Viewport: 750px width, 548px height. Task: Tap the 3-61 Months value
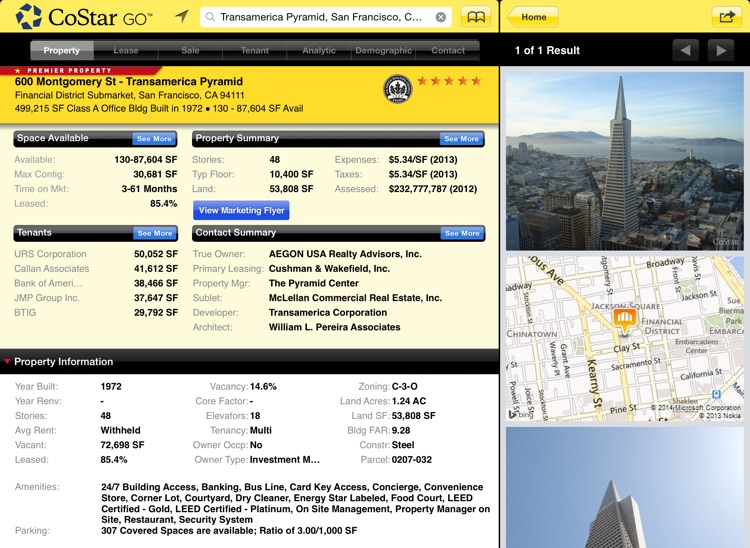pyautogui.click(x=149, y=189)
